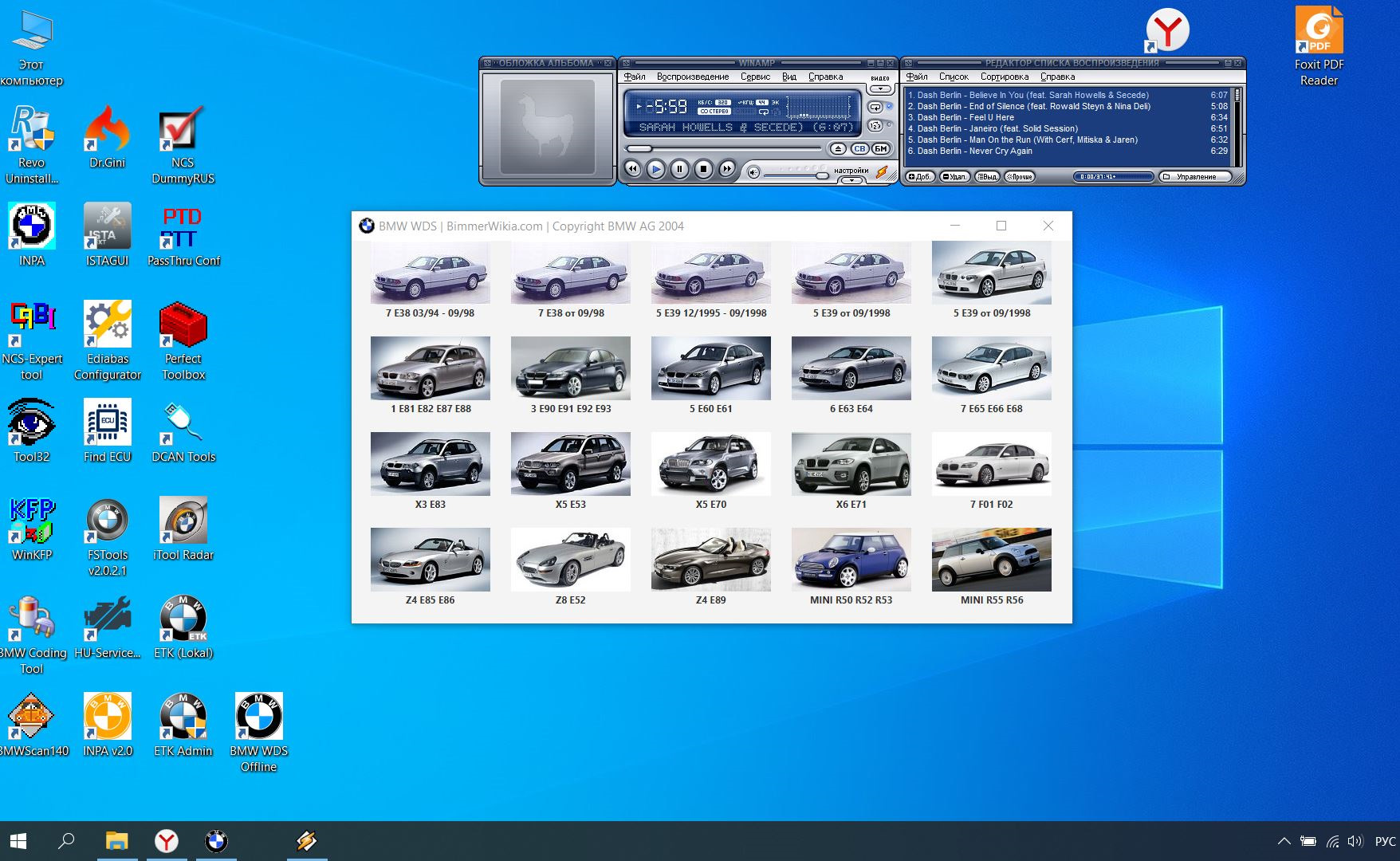Screen dimensions: 1400x861
Task: Click the Winamp lightning bolt icon
Action: 882,171
